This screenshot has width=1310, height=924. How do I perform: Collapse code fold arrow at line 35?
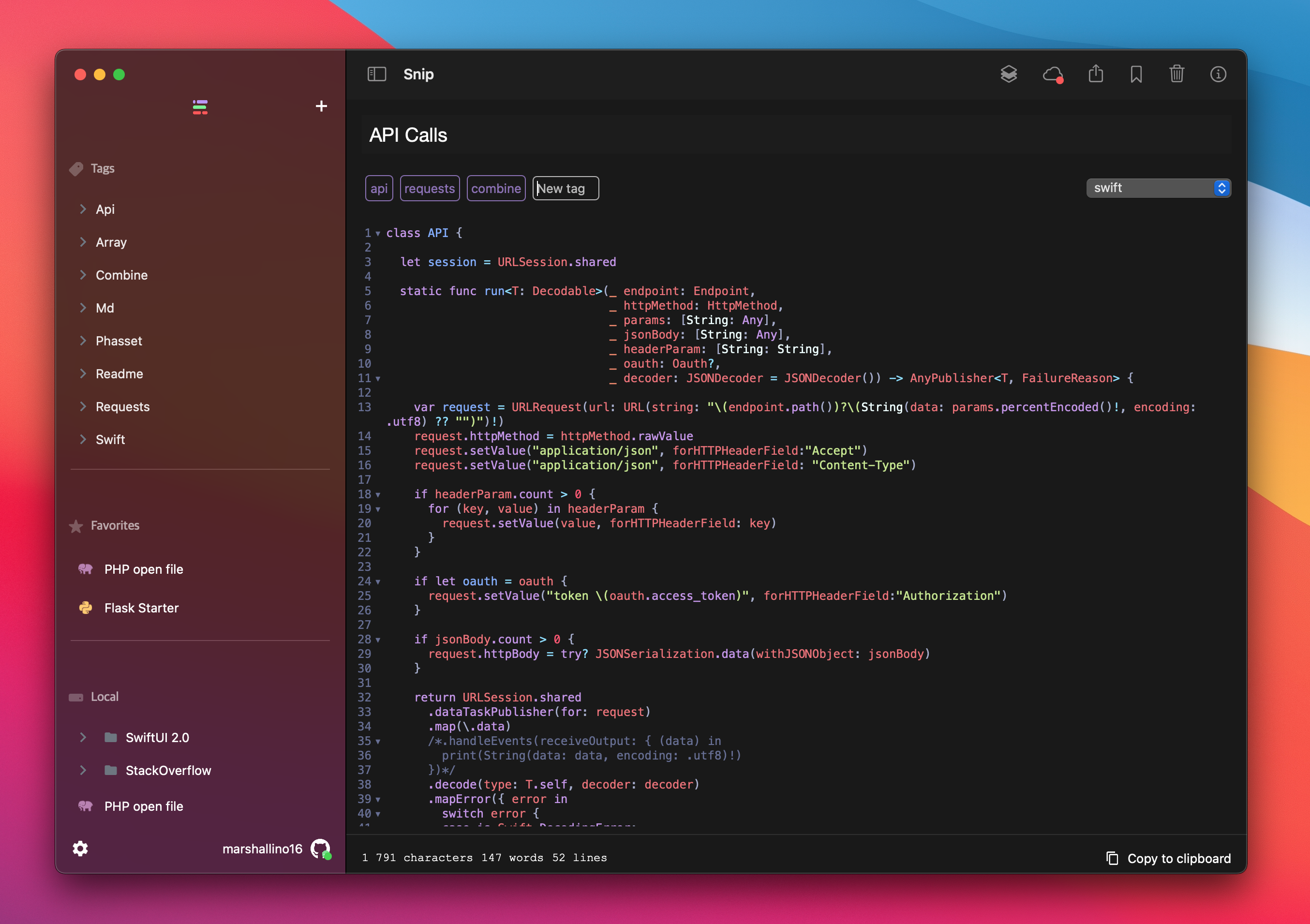click(378, 741)
